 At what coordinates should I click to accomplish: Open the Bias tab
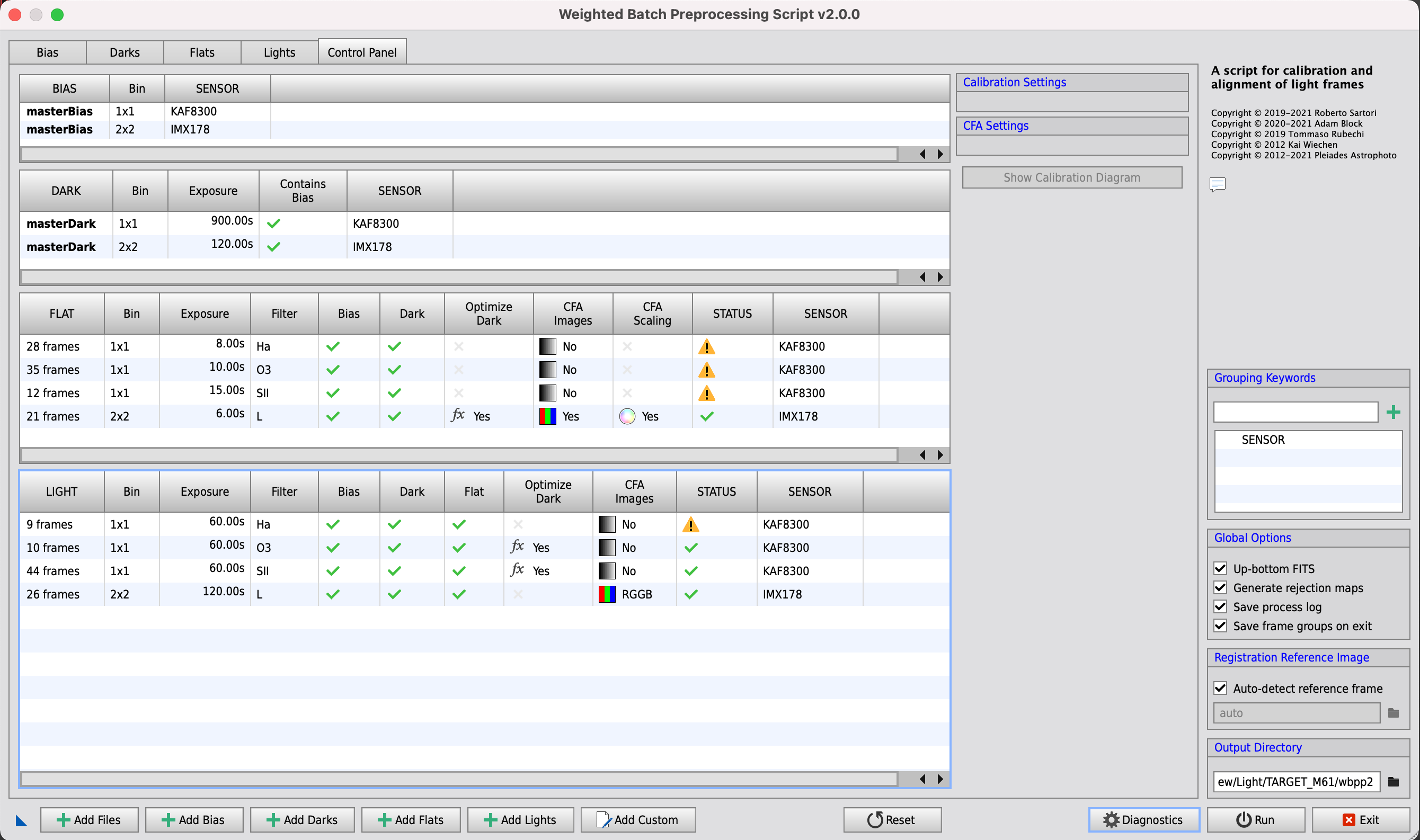tap(48, 52)
